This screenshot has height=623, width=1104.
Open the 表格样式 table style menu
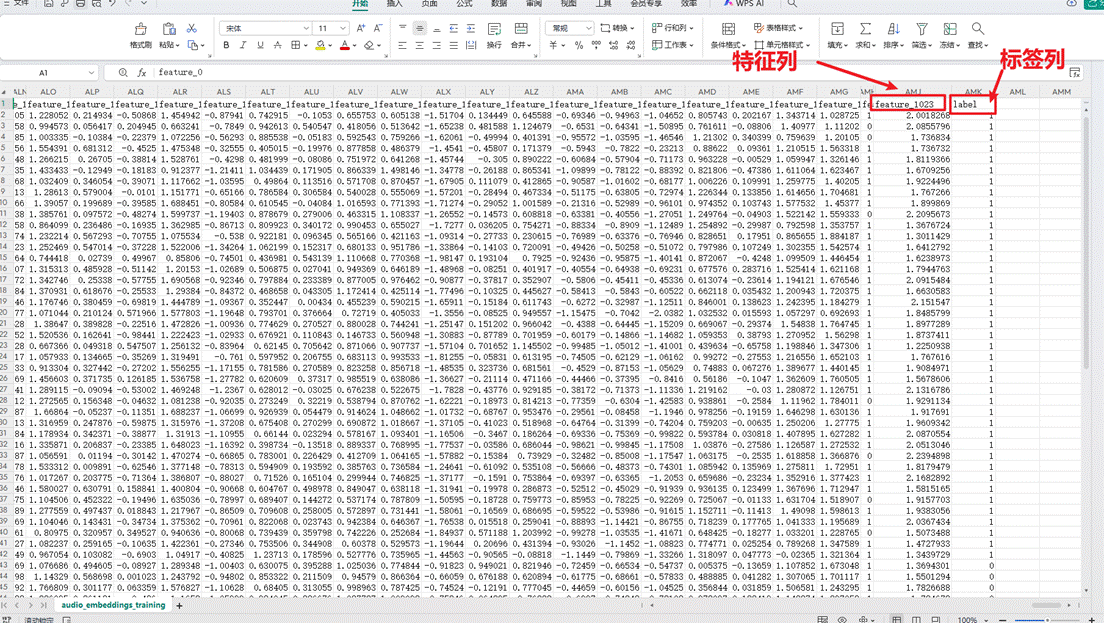click(x=779, y=28)
